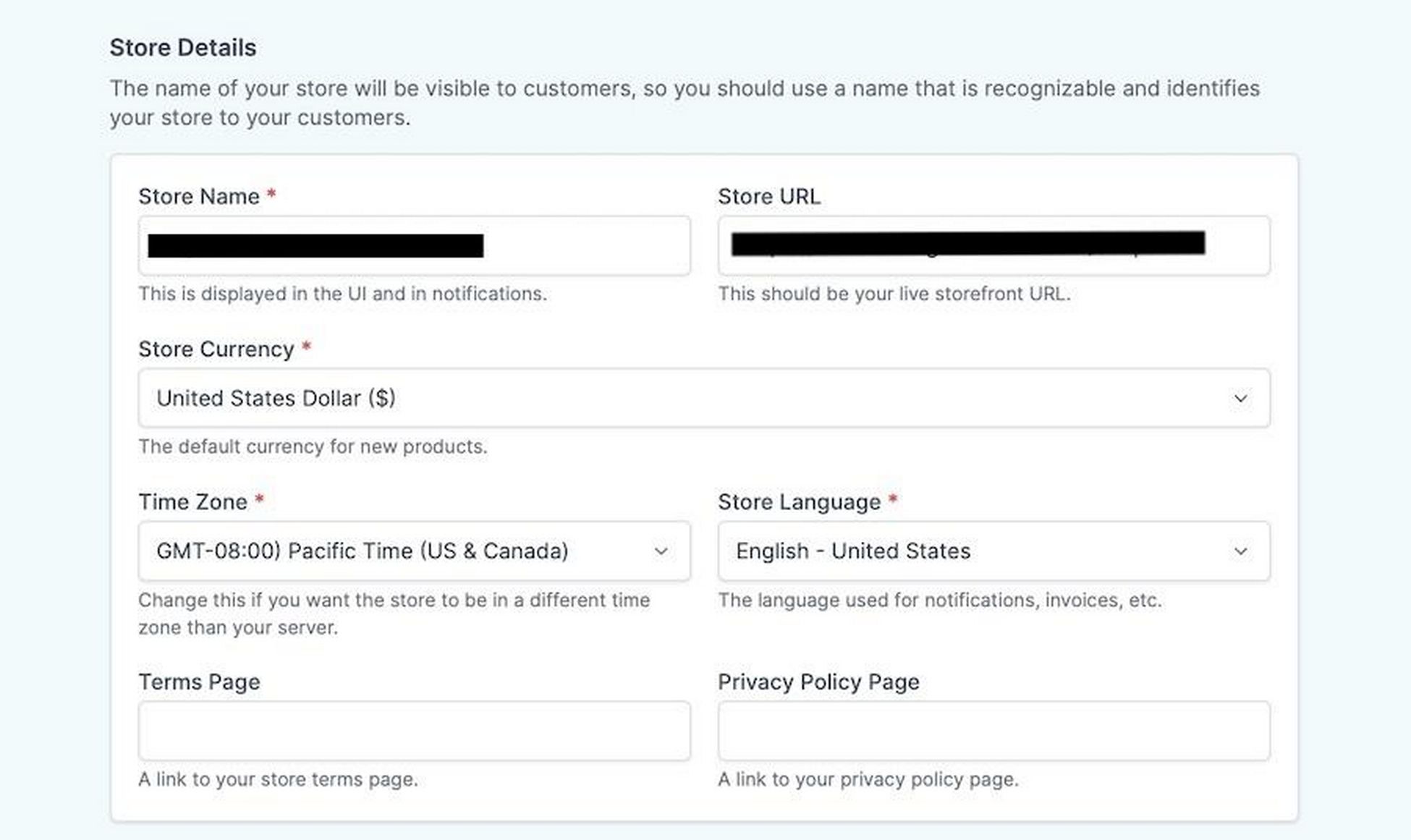Click the Time Zone chevron arrow
1411x840 pixels.
661,551
